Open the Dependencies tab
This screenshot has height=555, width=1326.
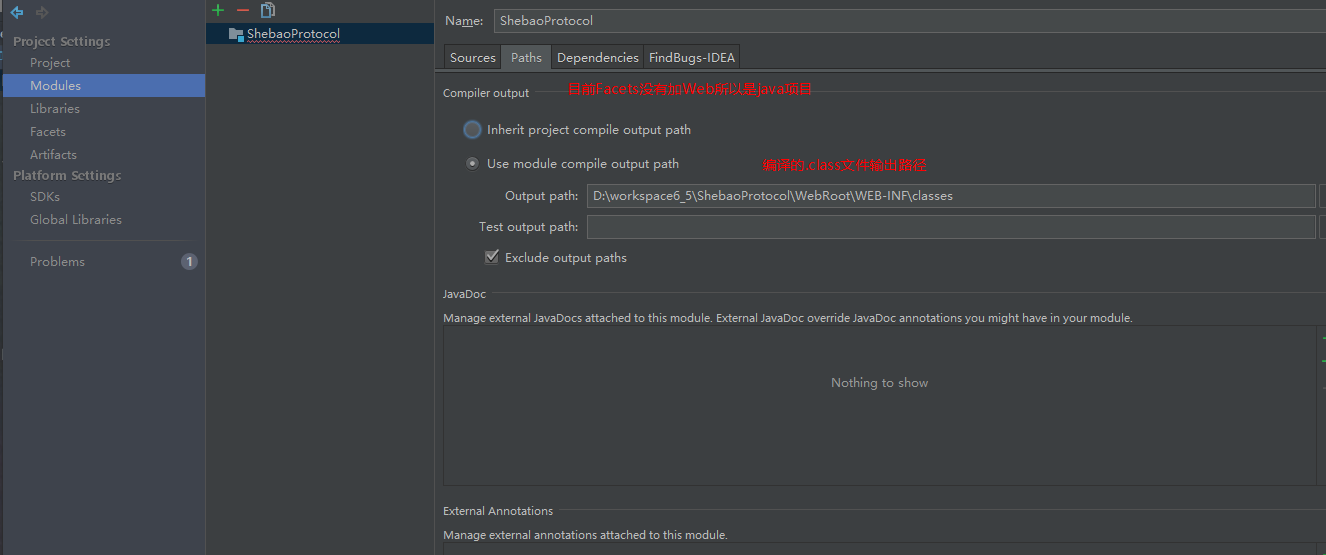point(597,58)
